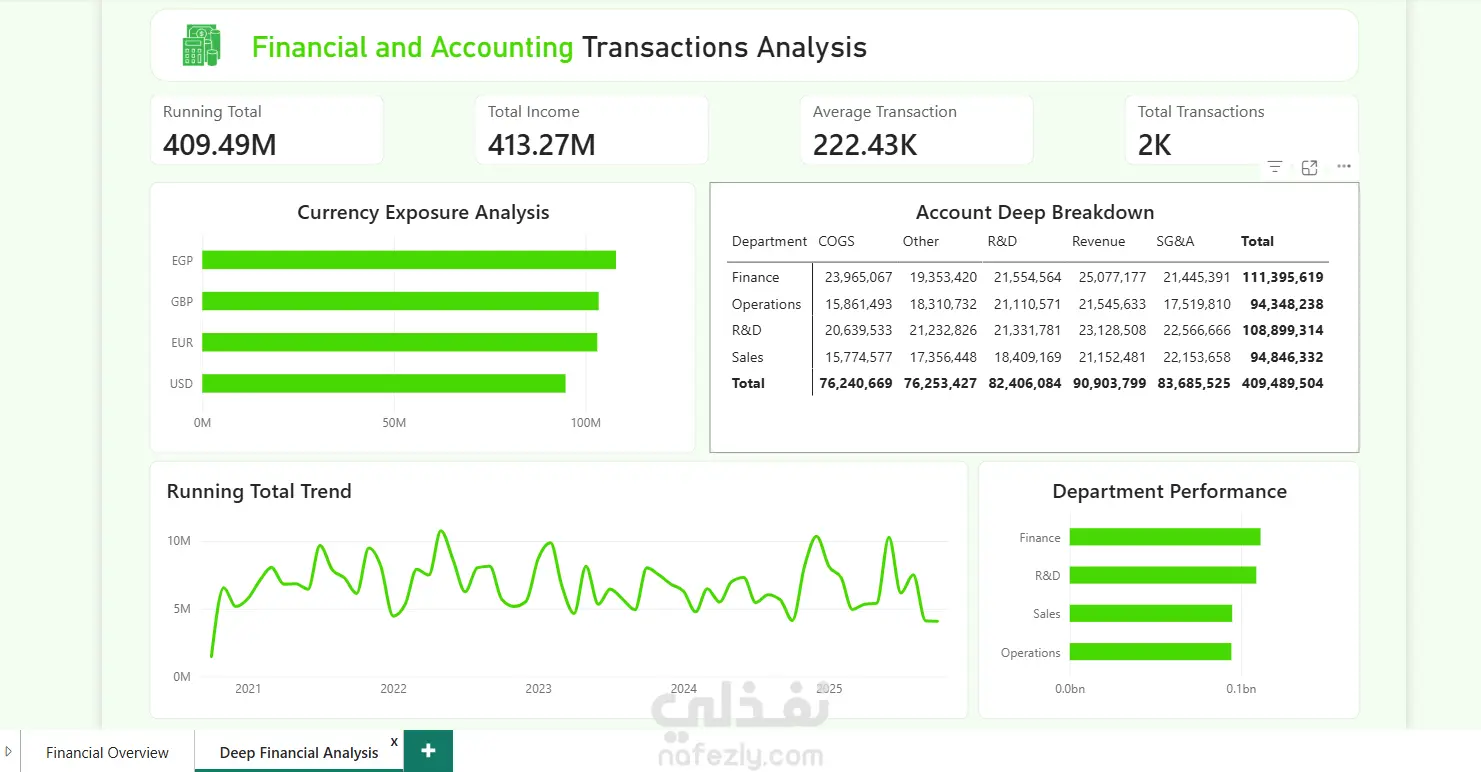Click cell value 22,153,658
This screenshot has height=772, width=1481.
click(1196, 357)
